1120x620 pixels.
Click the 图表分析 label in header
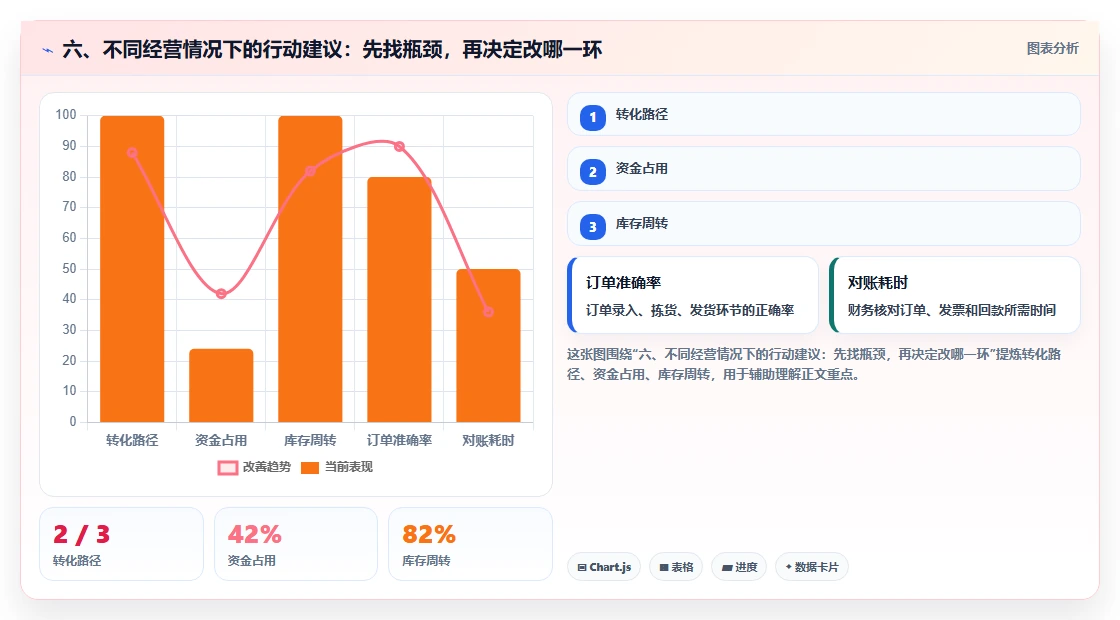coord(1052,49)
